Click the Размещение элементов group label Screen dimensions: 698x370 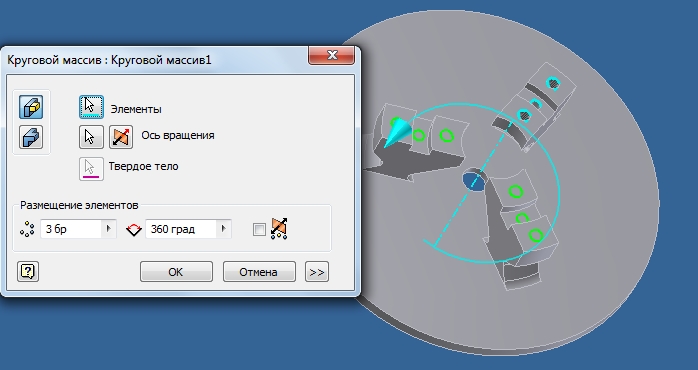point(79,205)
